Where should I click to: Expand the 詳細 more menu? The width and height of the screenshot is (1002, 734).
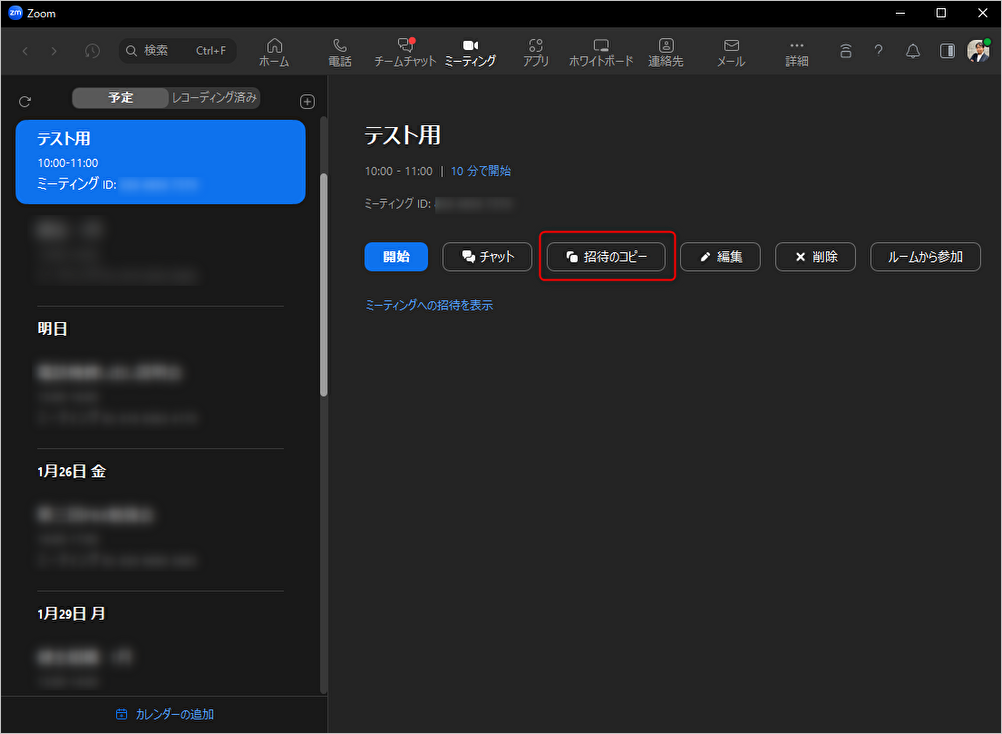click(796, 52)
